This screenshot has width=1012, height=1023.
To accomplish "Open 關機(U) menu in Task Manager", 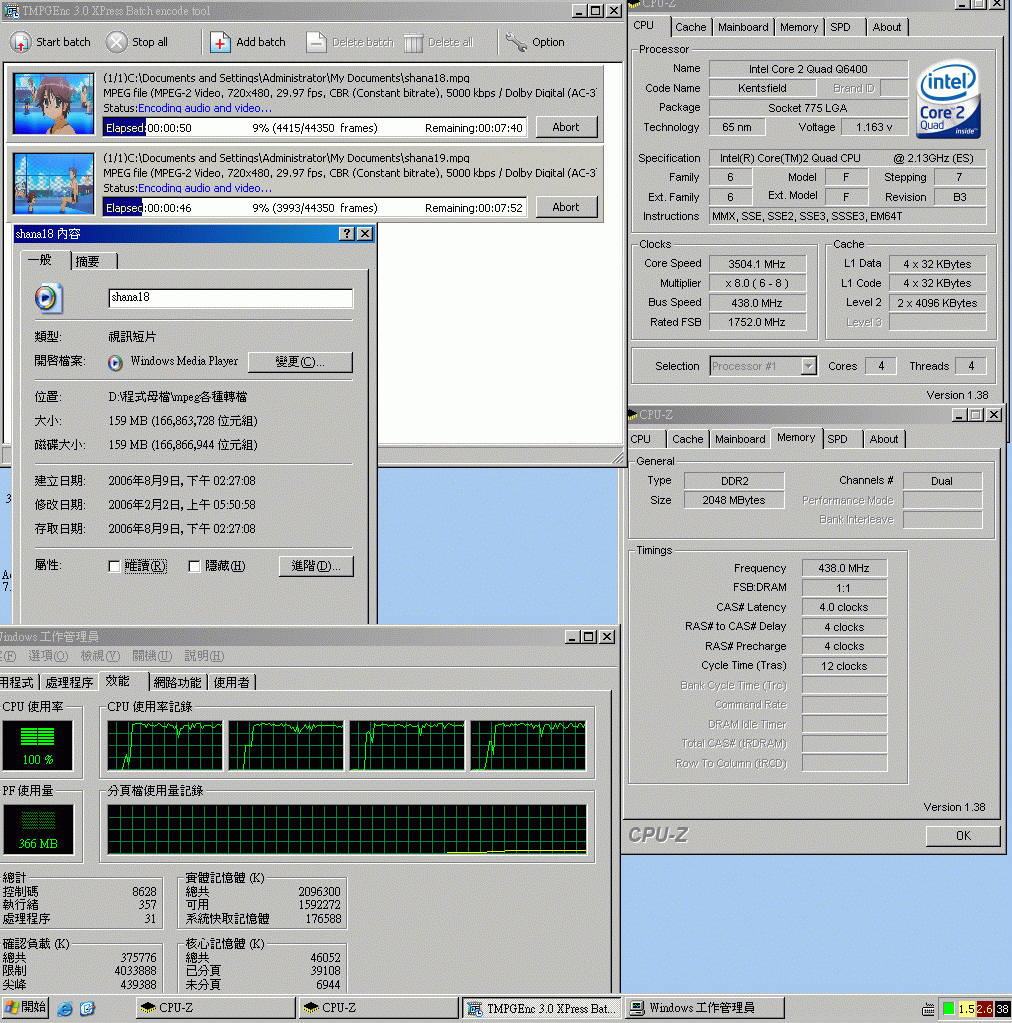I will pyautogui.click(x=152, y=656).
